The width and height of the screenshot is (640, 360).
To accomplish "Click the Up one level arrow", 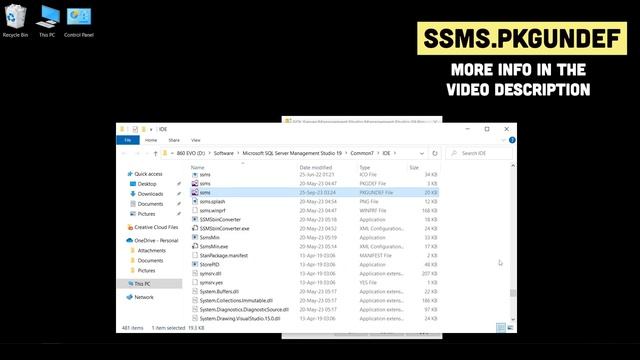I will [155, 153].
